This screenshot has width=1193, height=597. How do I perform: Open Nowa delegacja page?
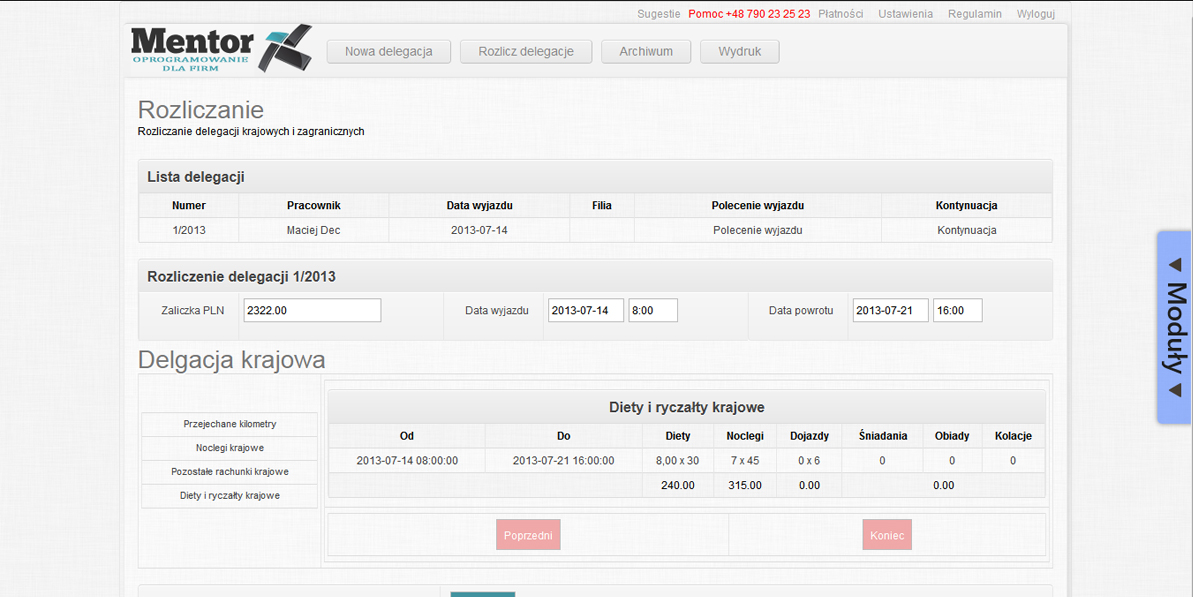389,52
